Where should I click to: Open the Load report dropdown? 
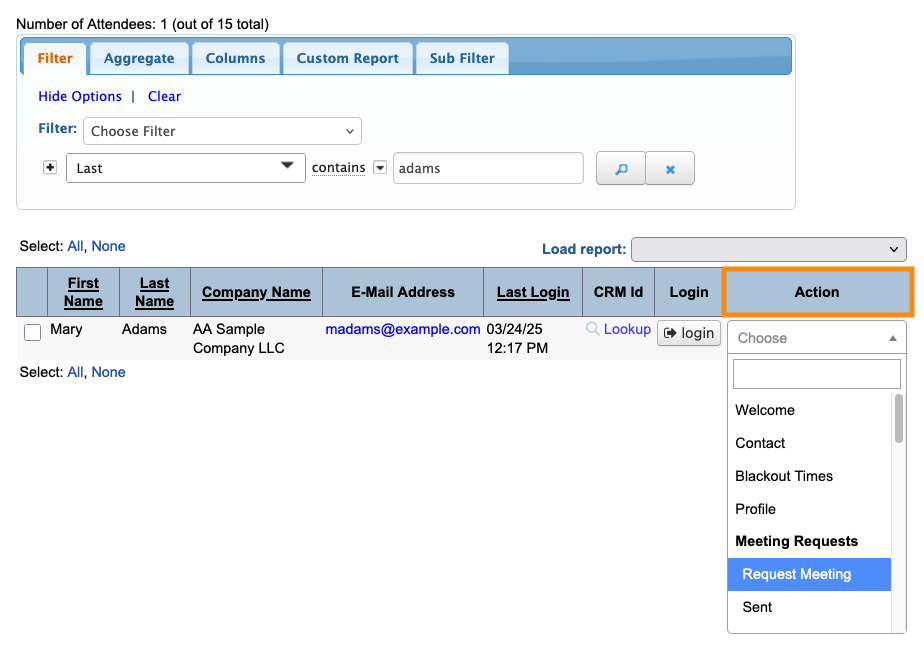[x=768, y=249]
